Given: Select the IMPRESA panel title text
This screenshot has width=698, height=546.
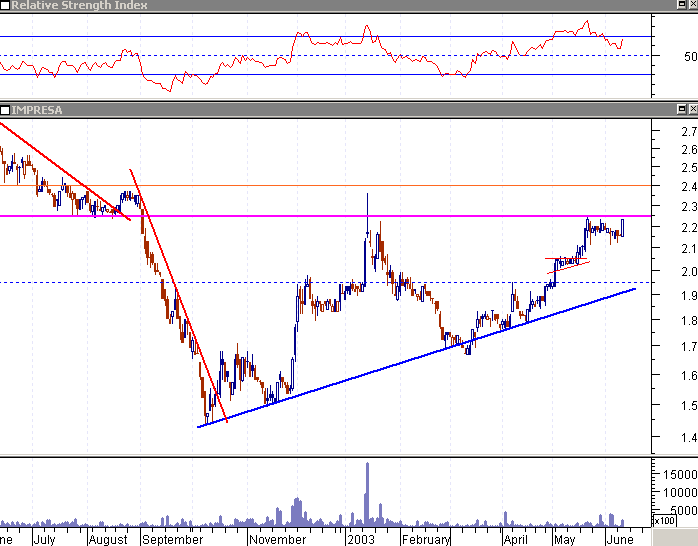Looking at the screenshot, I should pyautogui.click(x=37, y=110).
